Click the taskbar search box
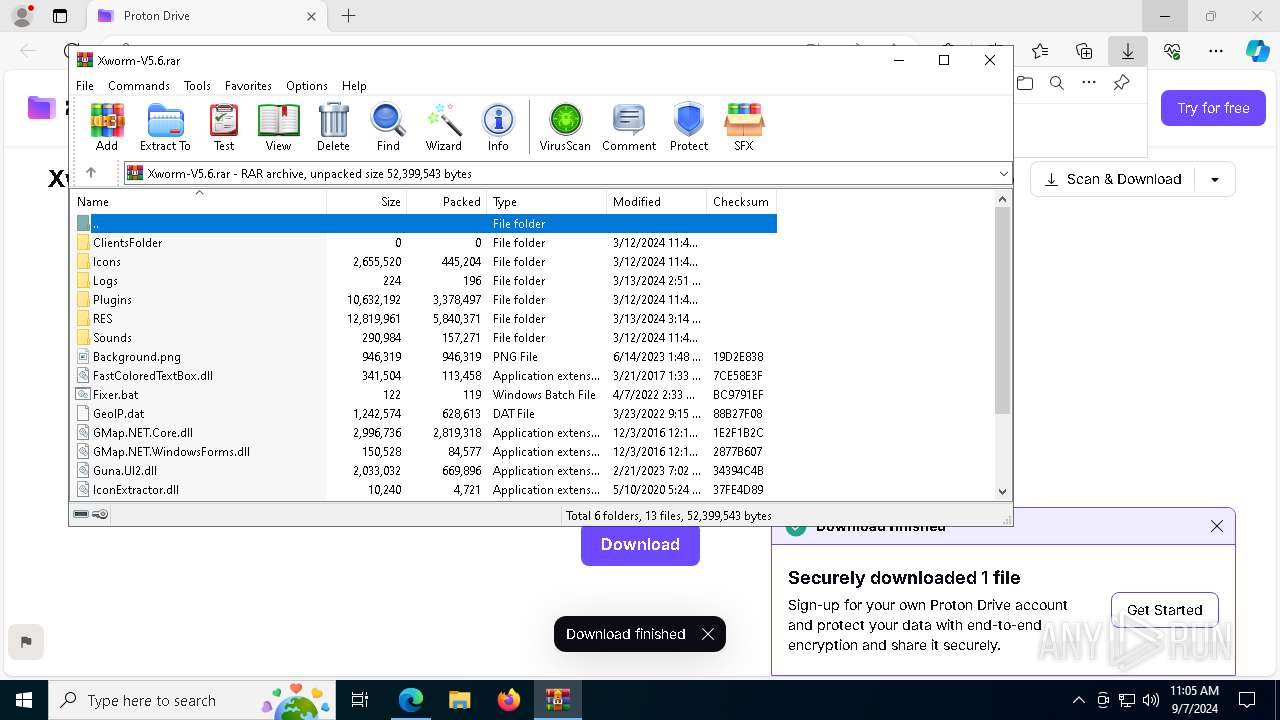1280x720 pixels. point(193,700)
